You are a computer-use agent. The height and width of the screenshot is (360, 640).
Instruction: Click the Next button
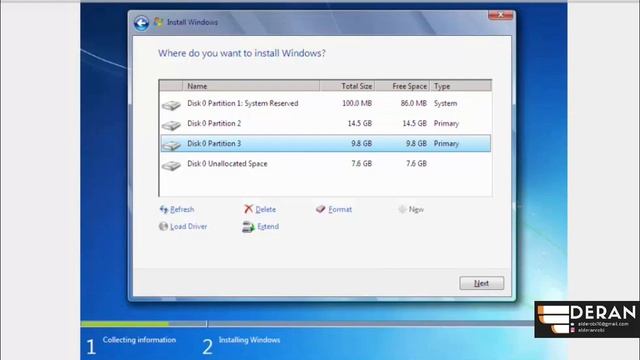482,283
